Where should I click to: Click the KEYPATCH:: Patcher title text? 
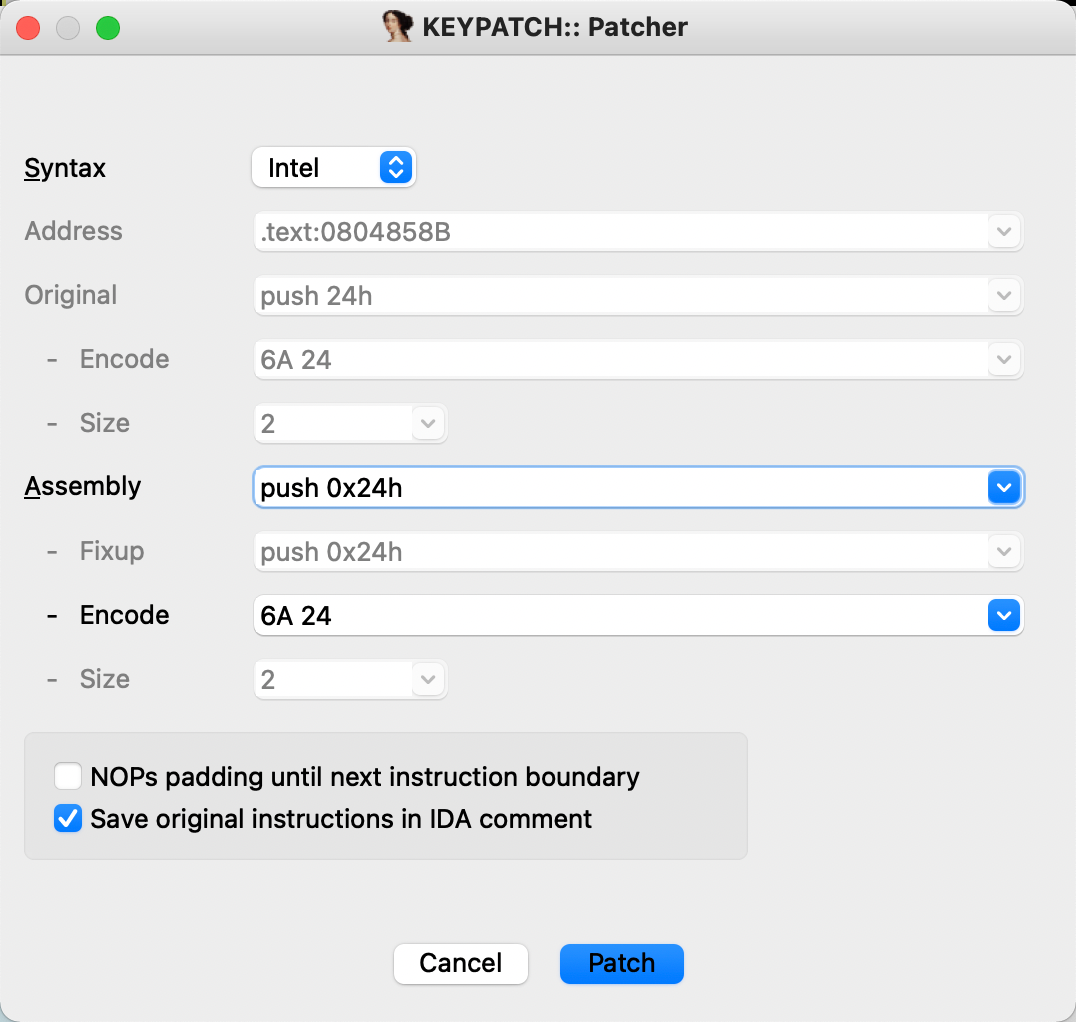tap(554, 27)
